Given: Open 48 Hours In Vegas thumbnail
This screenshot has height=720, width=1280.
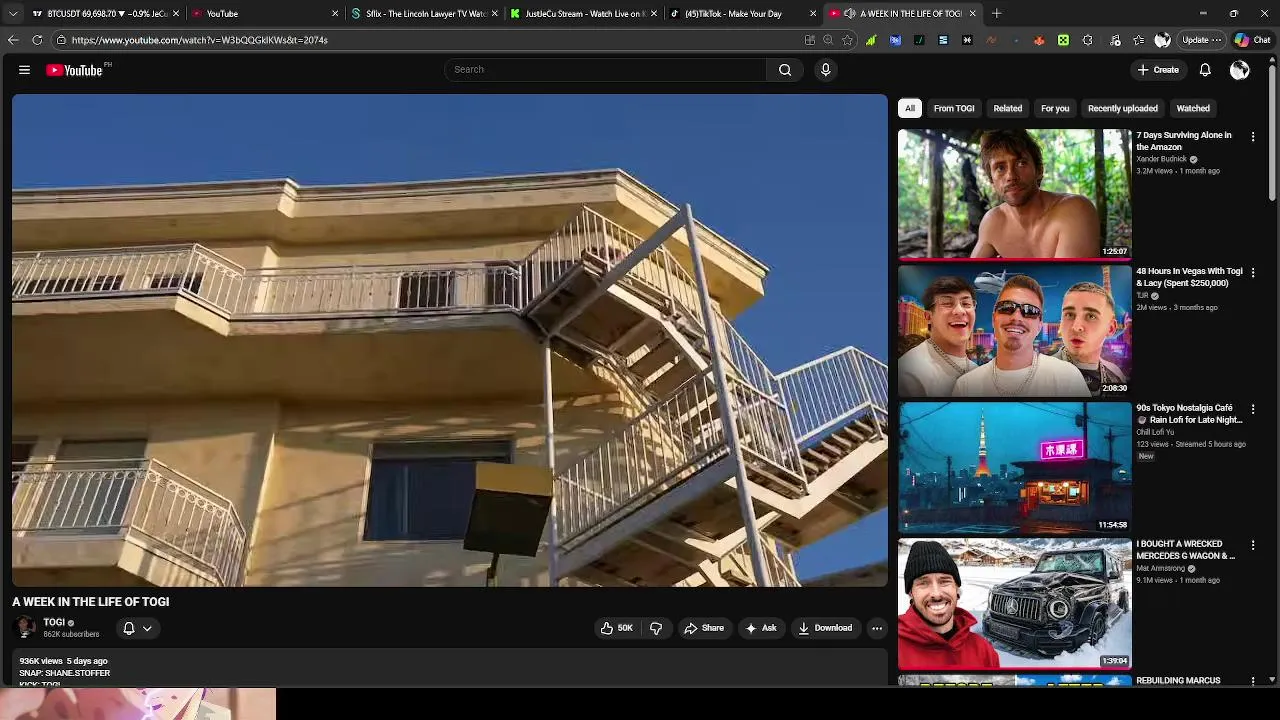Looking at the screenshot, I should tap(1014, 330).
